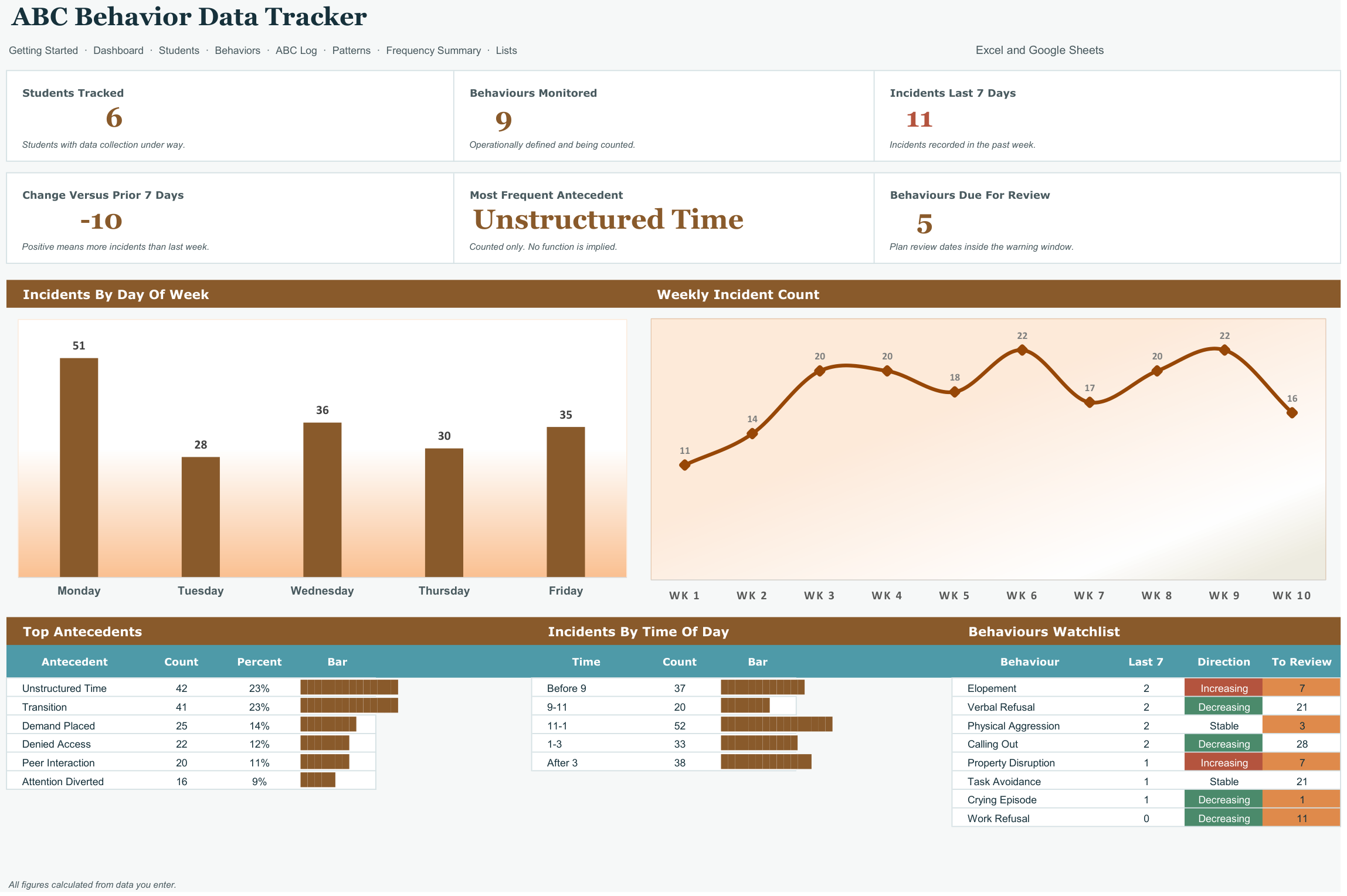Select the Direction column header
Viewport: 1347px width, 896px height.
coord(1224,662)
